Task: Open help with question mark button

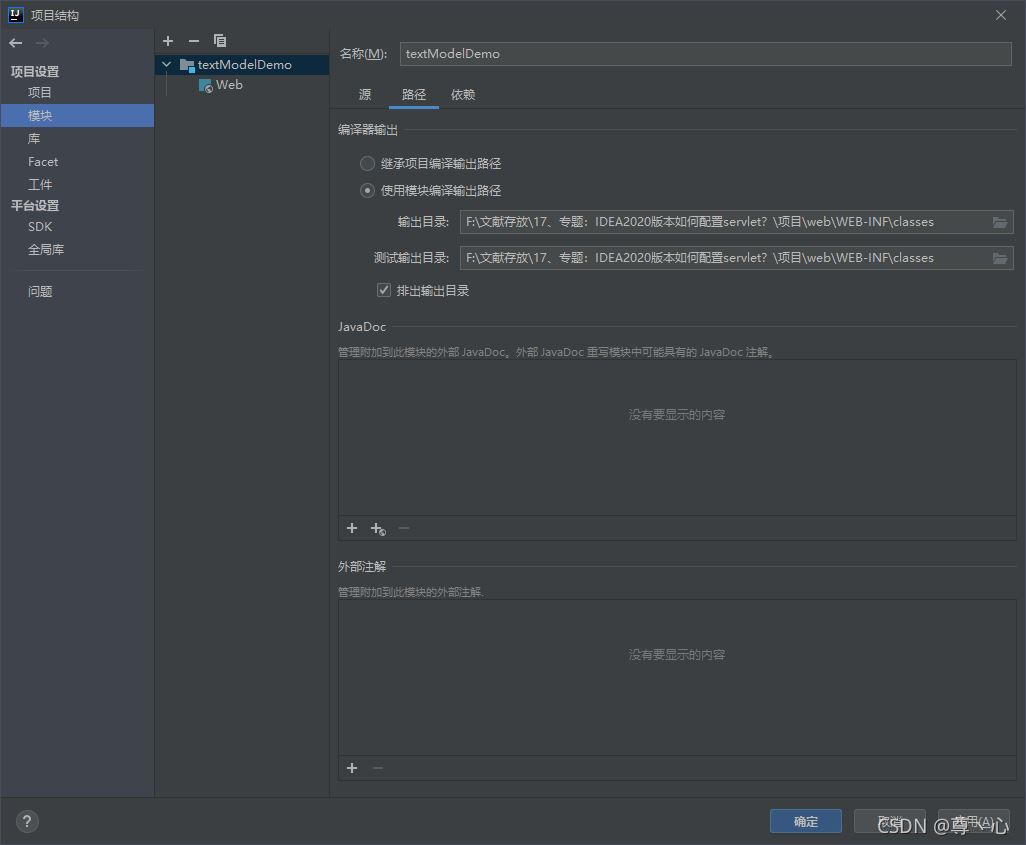Action: [x=27, y=821]
